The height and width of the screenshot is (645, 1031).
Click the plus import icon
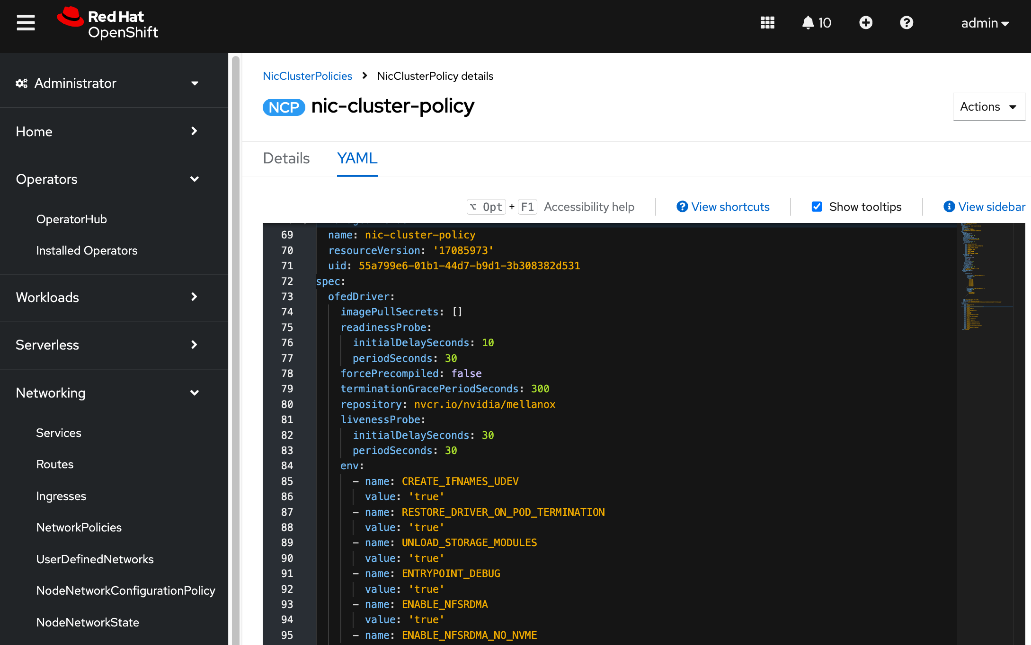(866, 23)
